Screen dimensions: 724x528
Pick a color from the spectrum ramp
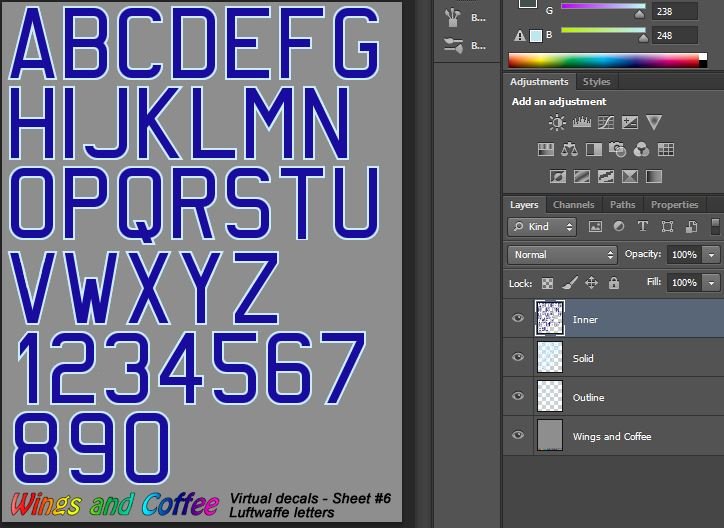coord(608,61)
